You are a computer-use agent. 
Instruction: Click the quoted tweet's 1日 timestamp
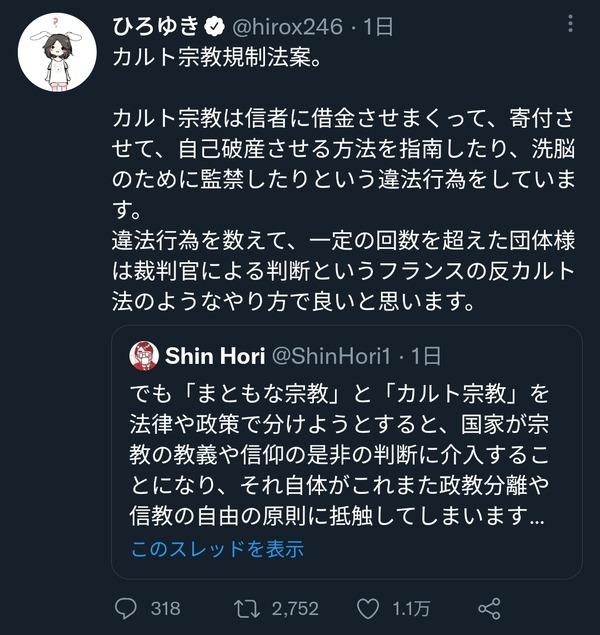[426, 356]
